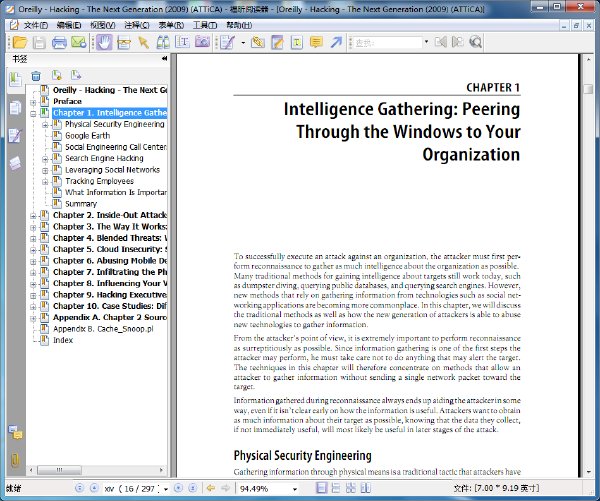This screenshot has width=600, height=501.
Task: Expand the Preface bookmark
Action: (33, 102)
